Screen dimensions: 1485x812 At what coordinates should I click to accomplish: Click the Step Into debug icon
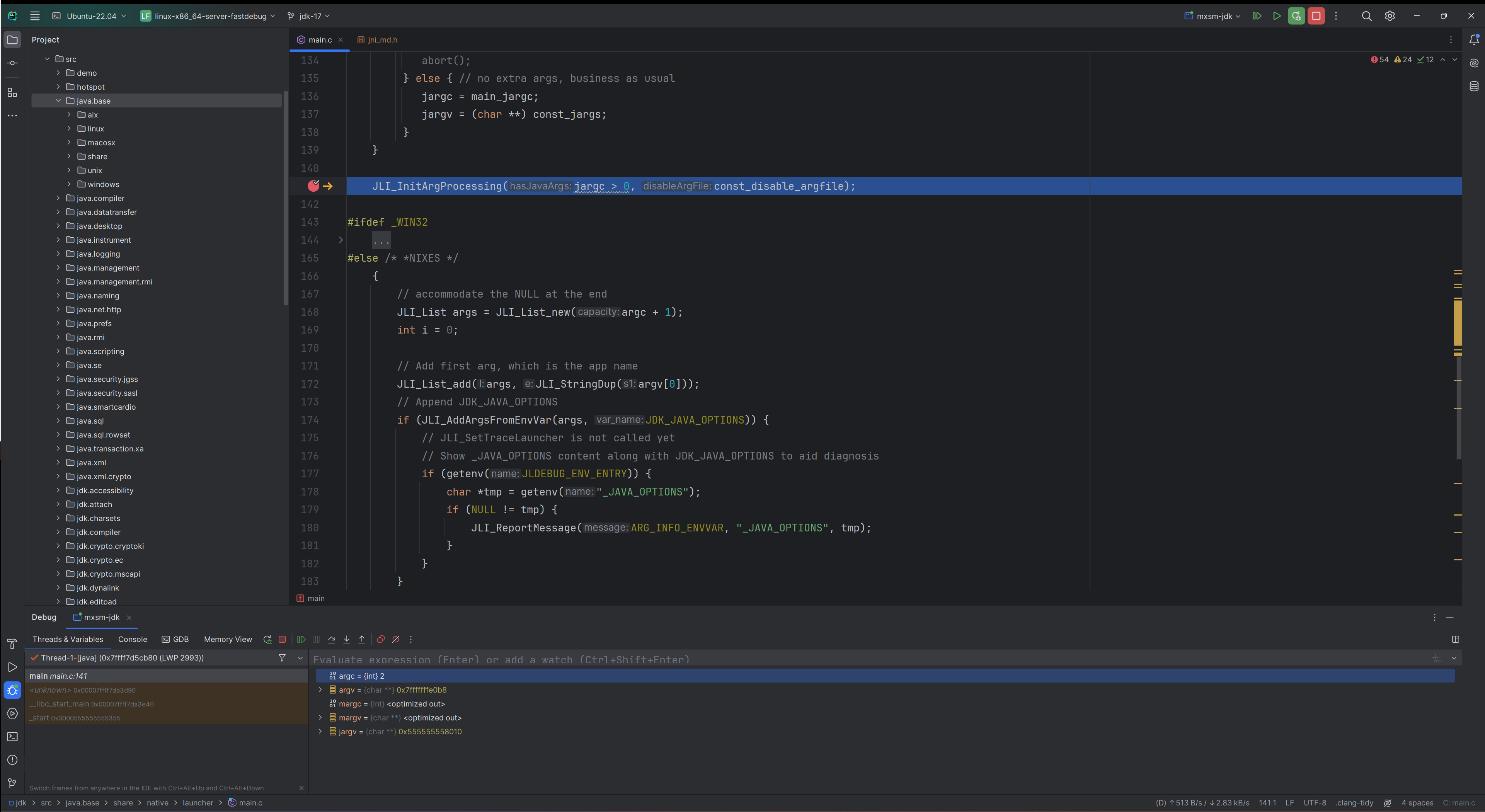coord(346,639)
